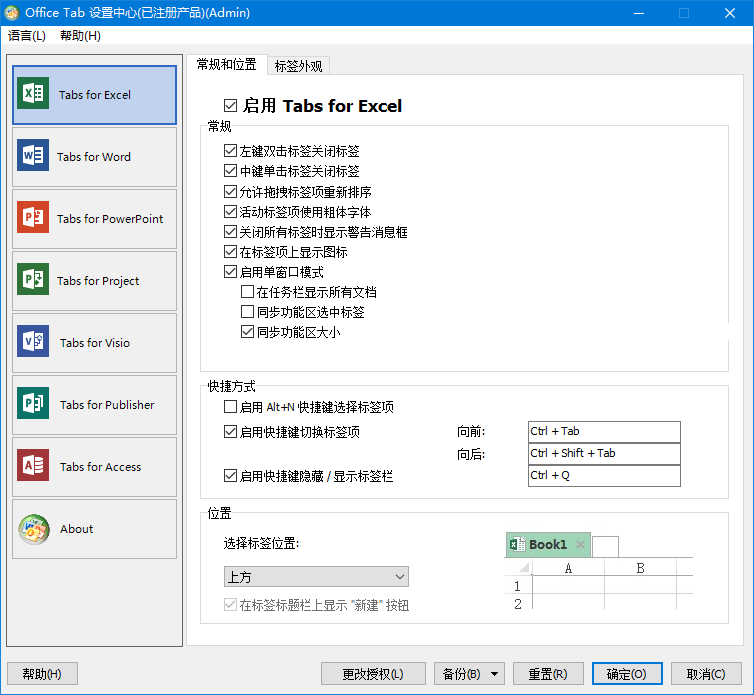Image resolution: width=754 pixels, height=695 pixels.
Task: Select the Tabs for Excel icon
Action: [33, 93]
